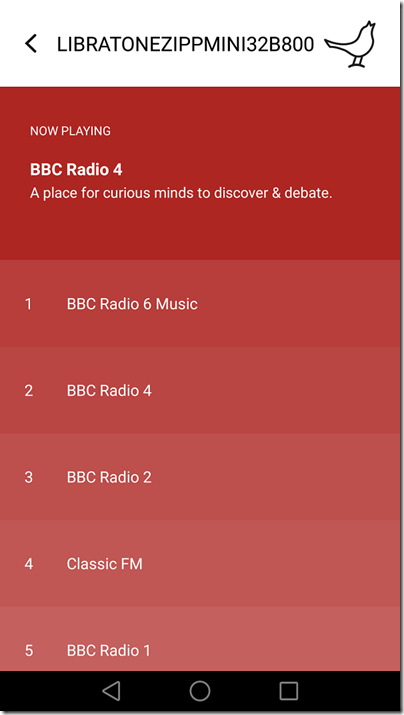Tap preset number 1
The height and width of the screenshot is (715, 404).
tap(28, 304)
